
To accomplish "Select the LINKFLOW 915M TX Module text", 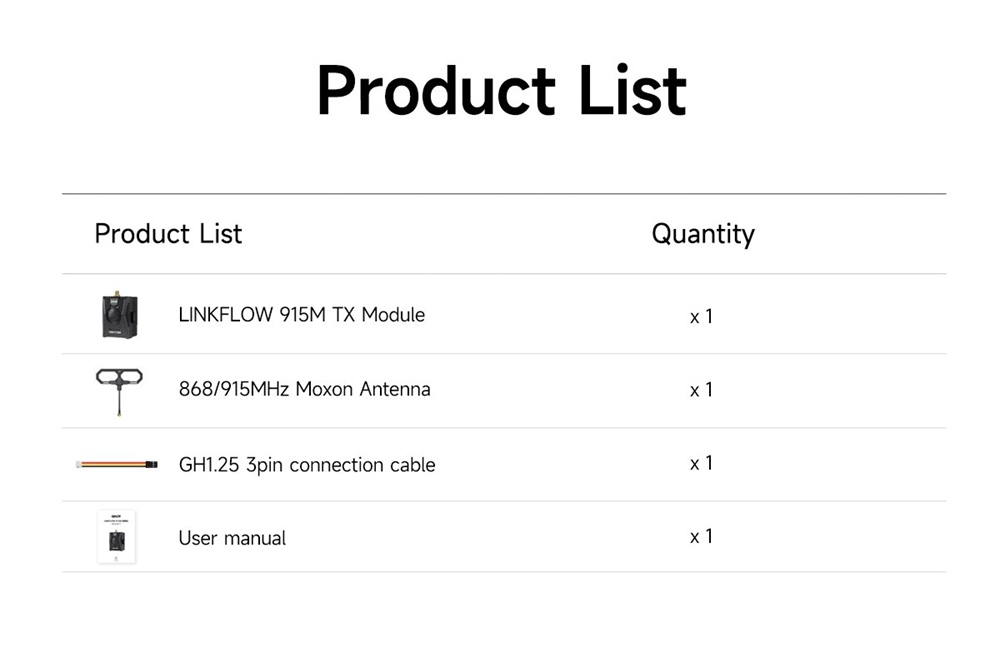I will tap(301, 315).
